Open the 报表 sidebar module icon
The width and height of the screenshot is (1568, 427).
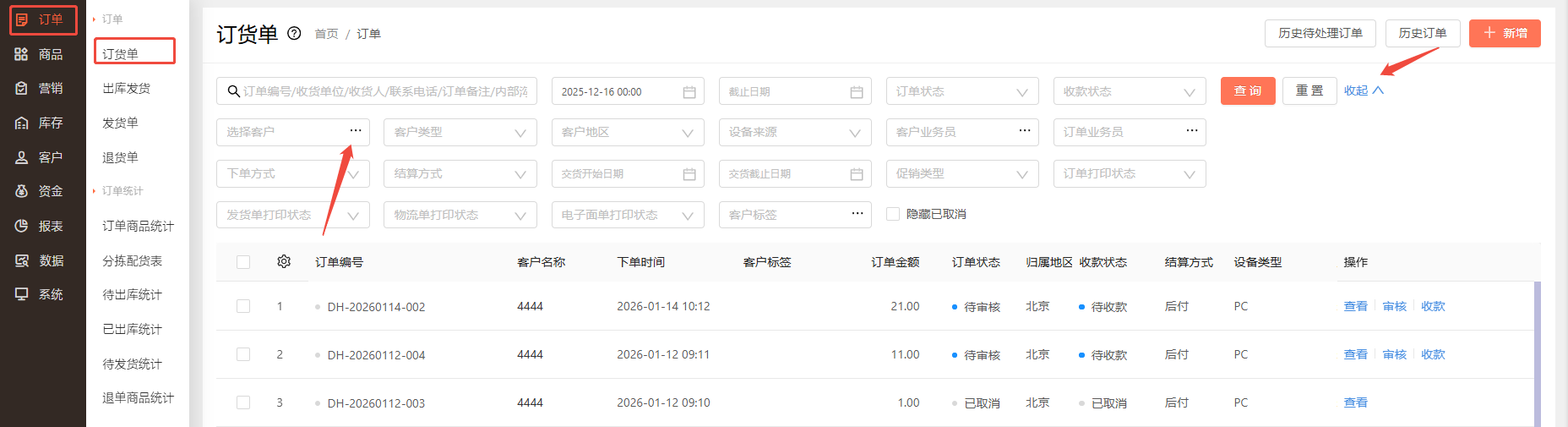[22, 226]
